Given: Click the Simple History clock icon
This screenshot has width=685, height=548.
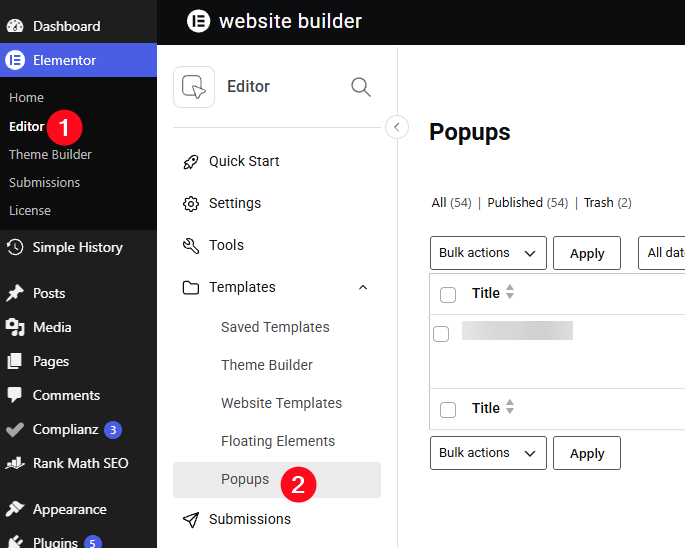Looking at the screenshot, I should click(15, 247).
